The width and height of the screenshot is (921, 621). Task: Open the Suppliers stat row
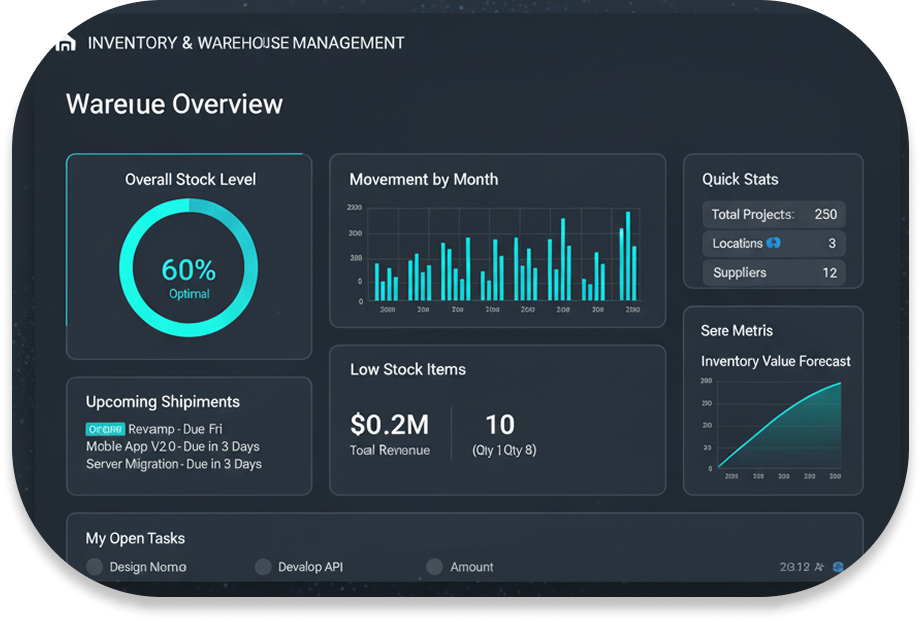[x=773, y=272]
